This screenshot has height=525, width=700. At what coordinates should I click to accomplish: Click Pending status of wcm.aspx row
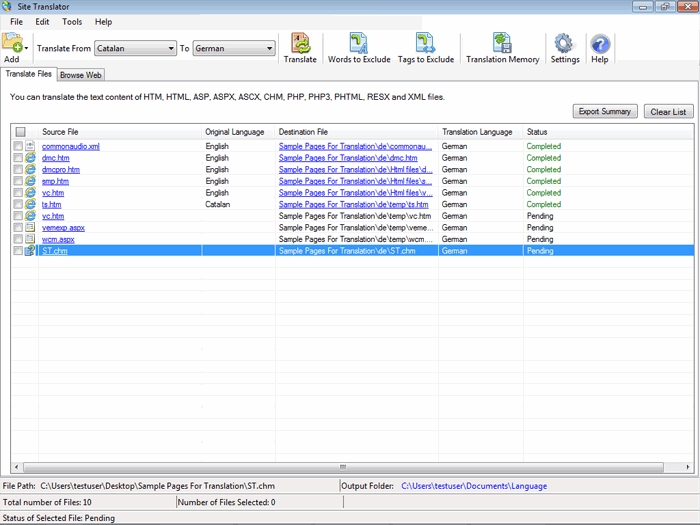pyautogui.click(x=540, y=239)
